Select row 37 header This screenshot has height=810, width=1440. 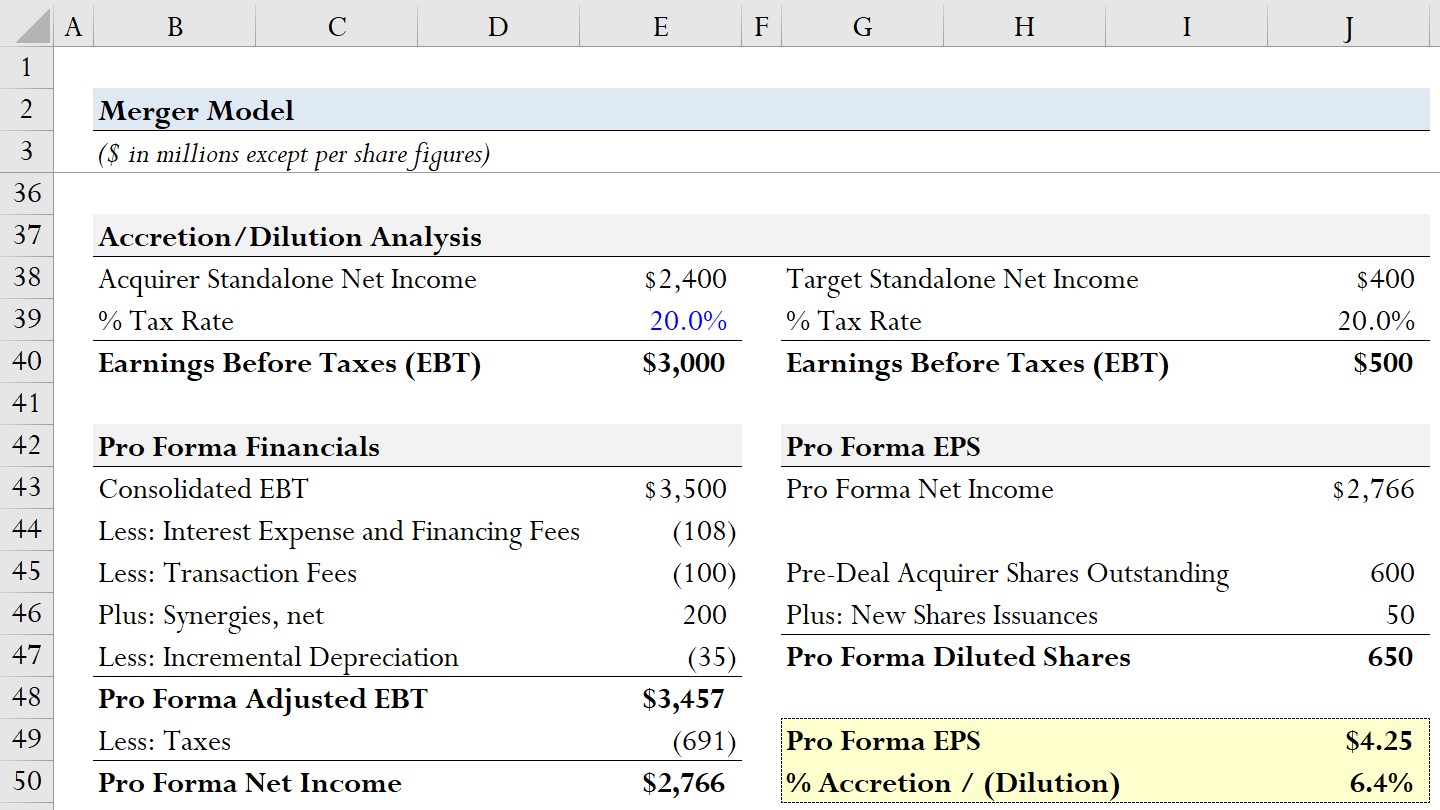coord(26,236)
